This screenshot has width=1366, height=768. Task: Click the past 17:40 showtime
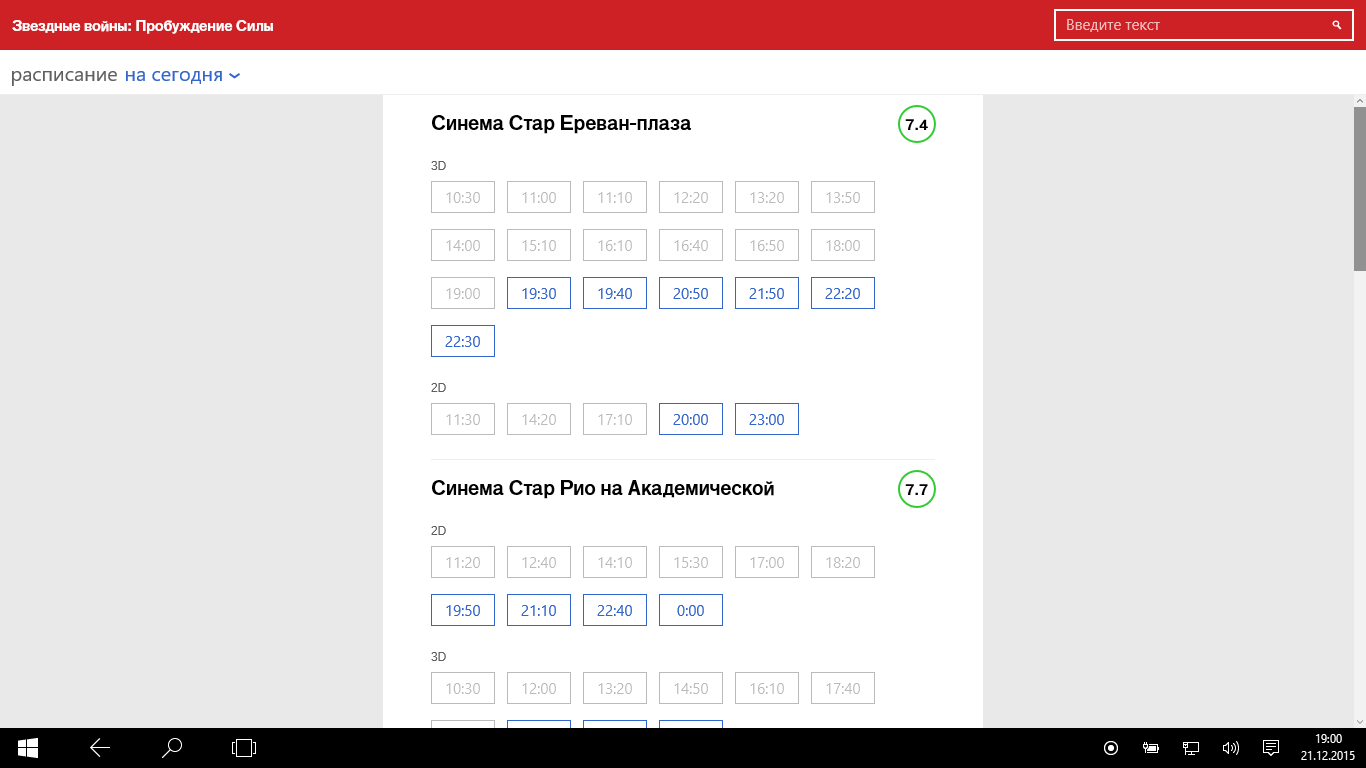coord(843,688)
